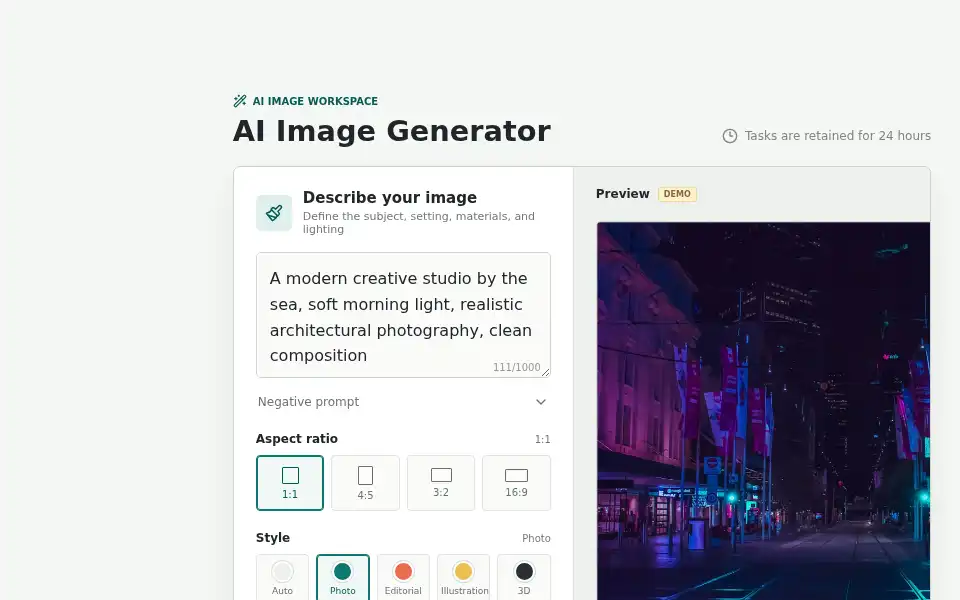Click the "Aspect ratio" section label
This screenshot has height=600, width=960.
click(x=297, y=439)
